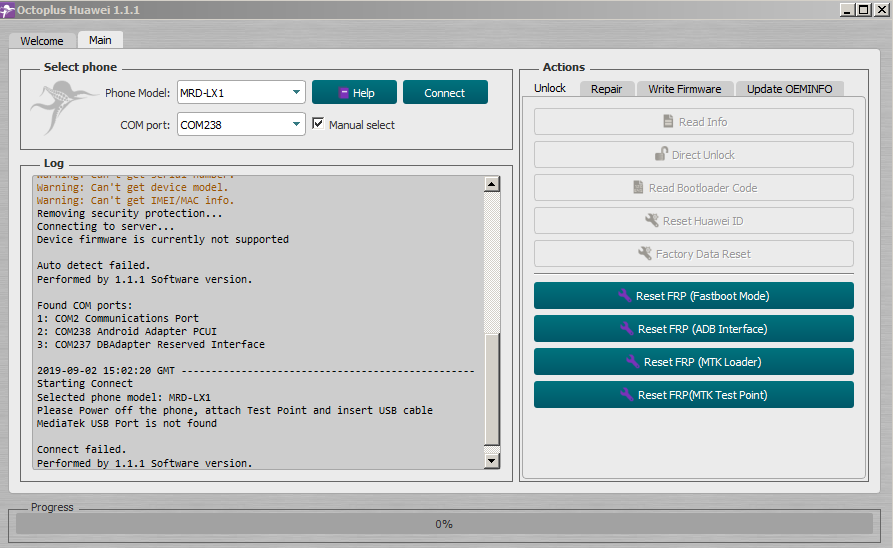The width and height of the screenshot is (893, 548).
Task: Click wrench icon on Reset FRP (Fastboot Mode)
Action: tap(625, 295)
